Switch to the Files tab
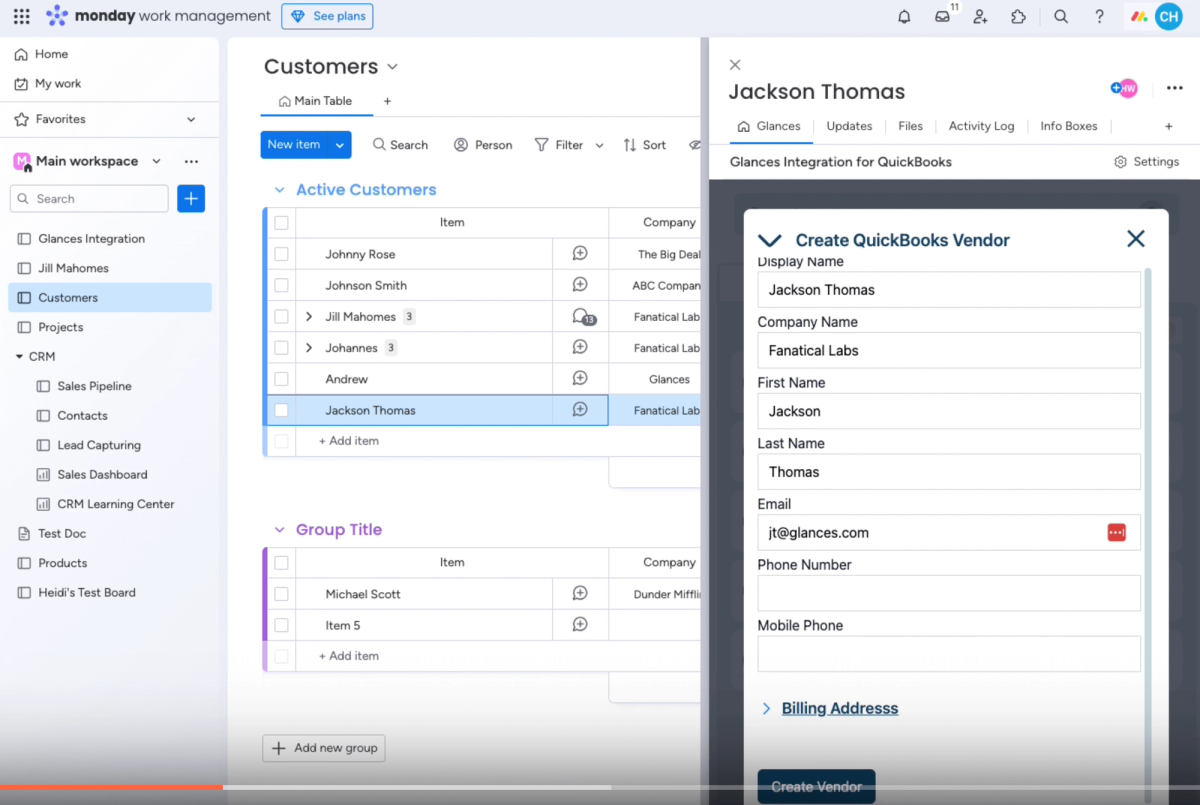Viewport: 1200px width, 805px height. click(910, 126)
